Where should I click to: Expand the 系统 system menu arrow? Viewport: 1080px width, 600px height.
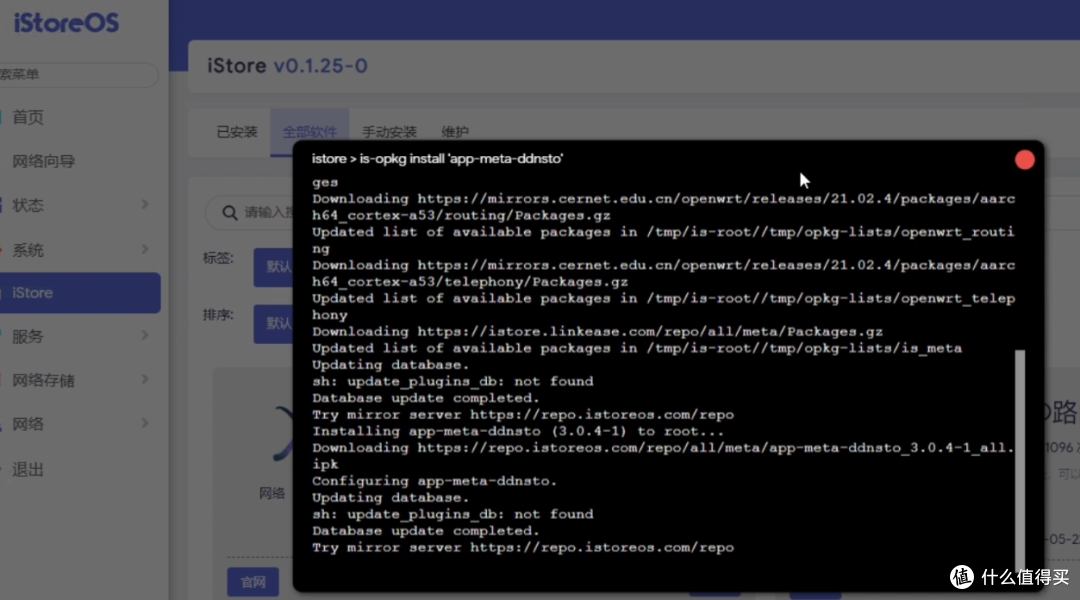pos(145,249)
